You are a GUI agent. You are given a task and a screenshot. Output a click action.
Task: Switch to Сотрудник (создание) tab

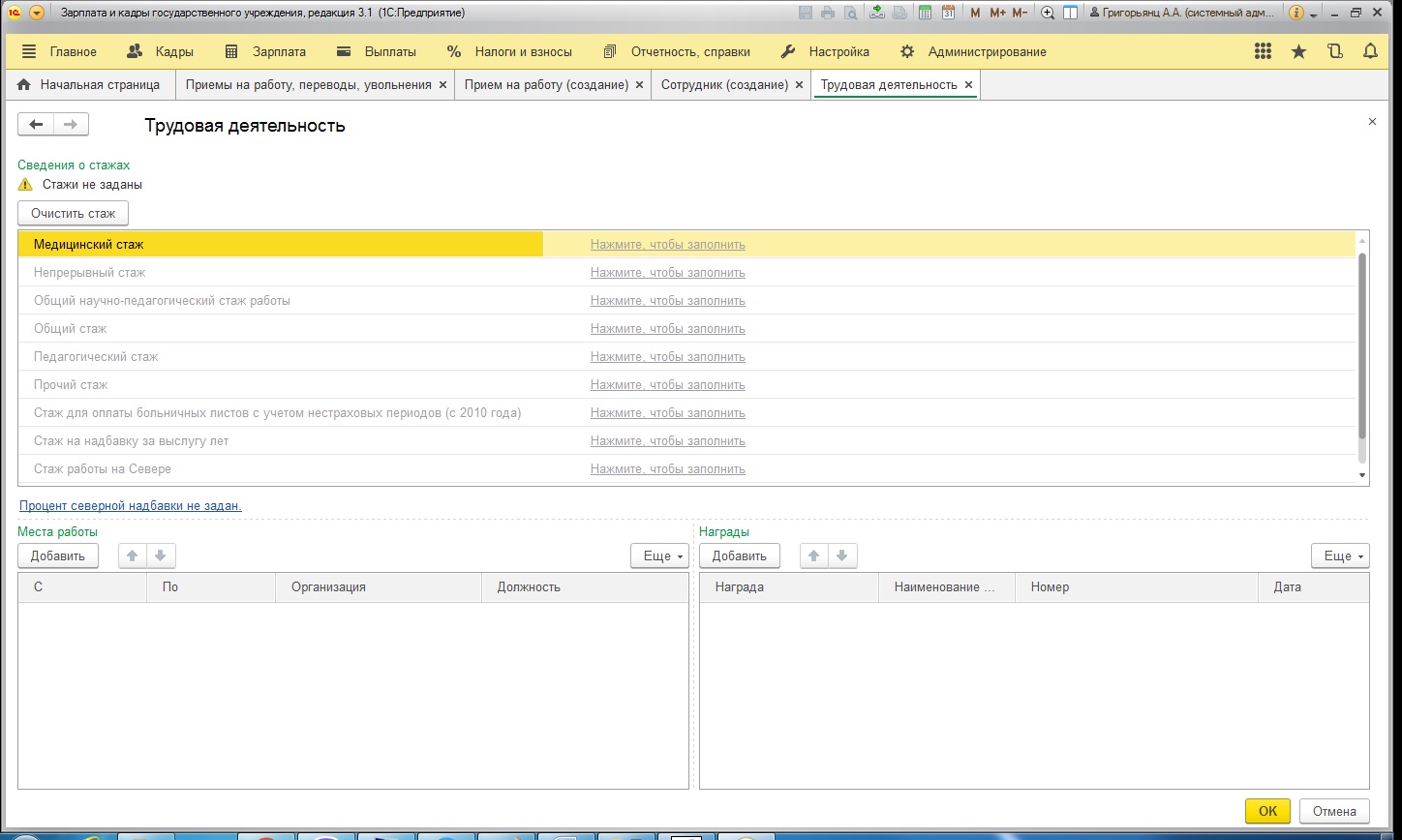[x=723, y=85]
